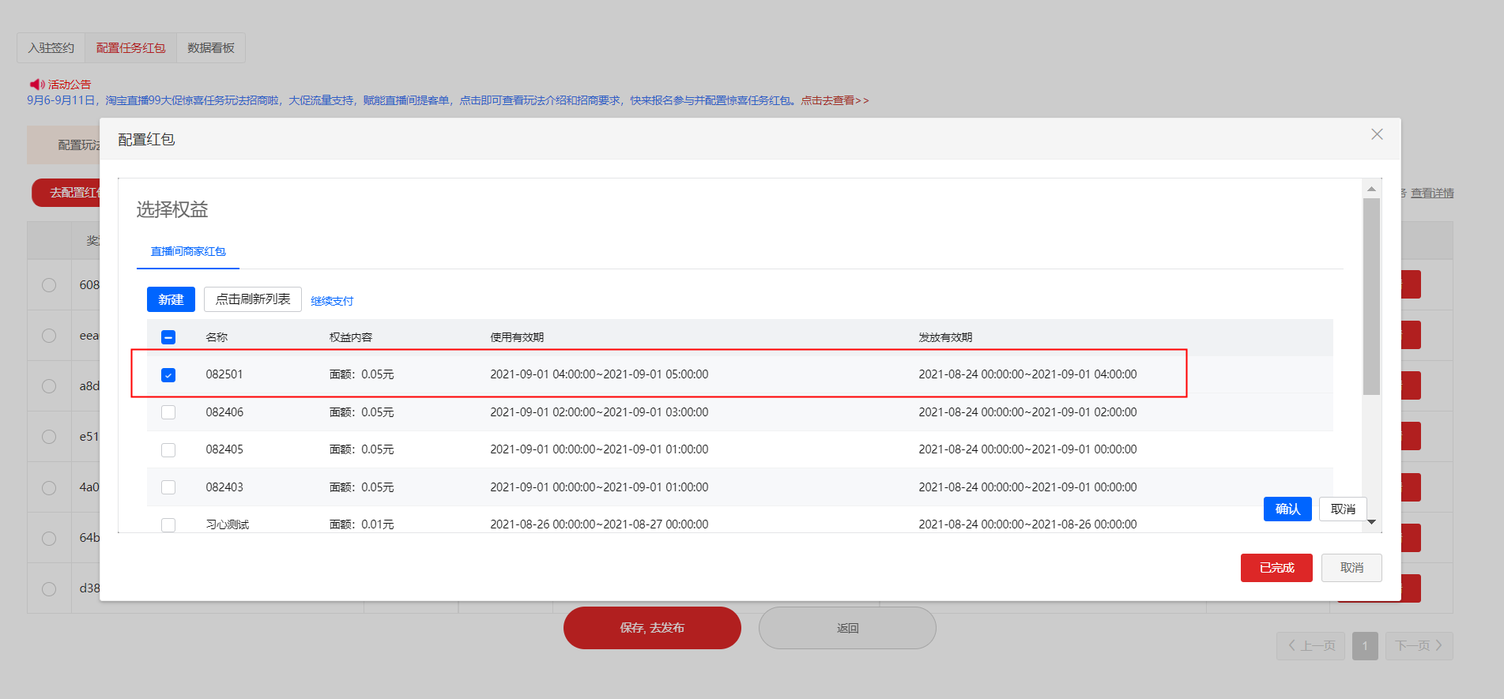Viewport: 1504px width, 699px height.
Task: Uncheck the 082501 row checkbox
Action: 168,375
